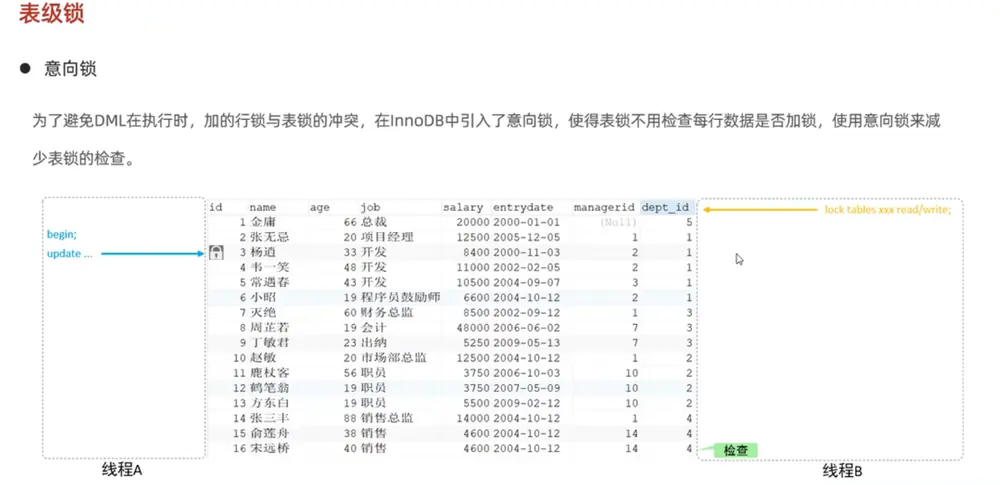The image size is (1000, 485).
Task: Click the entry date 2000-01-01
Action: 526,222
